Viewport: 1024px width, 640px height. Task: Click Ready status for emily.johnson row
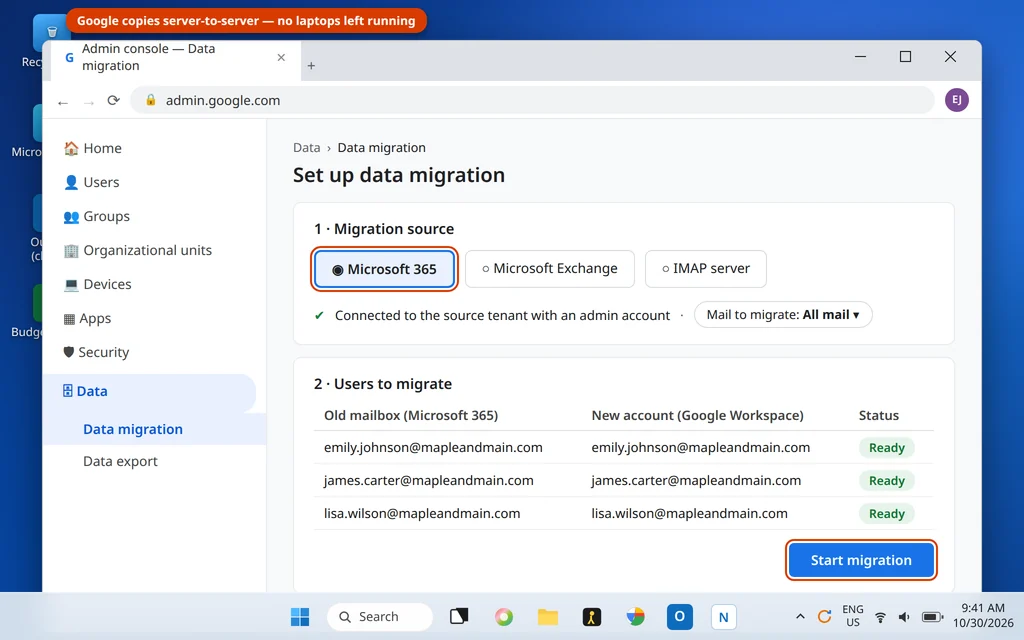click(x=886, y=448)
